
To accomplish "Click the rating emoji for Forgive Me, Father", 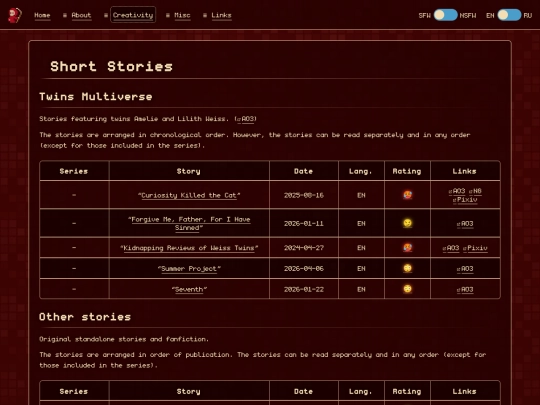I will tap(407, 223).
